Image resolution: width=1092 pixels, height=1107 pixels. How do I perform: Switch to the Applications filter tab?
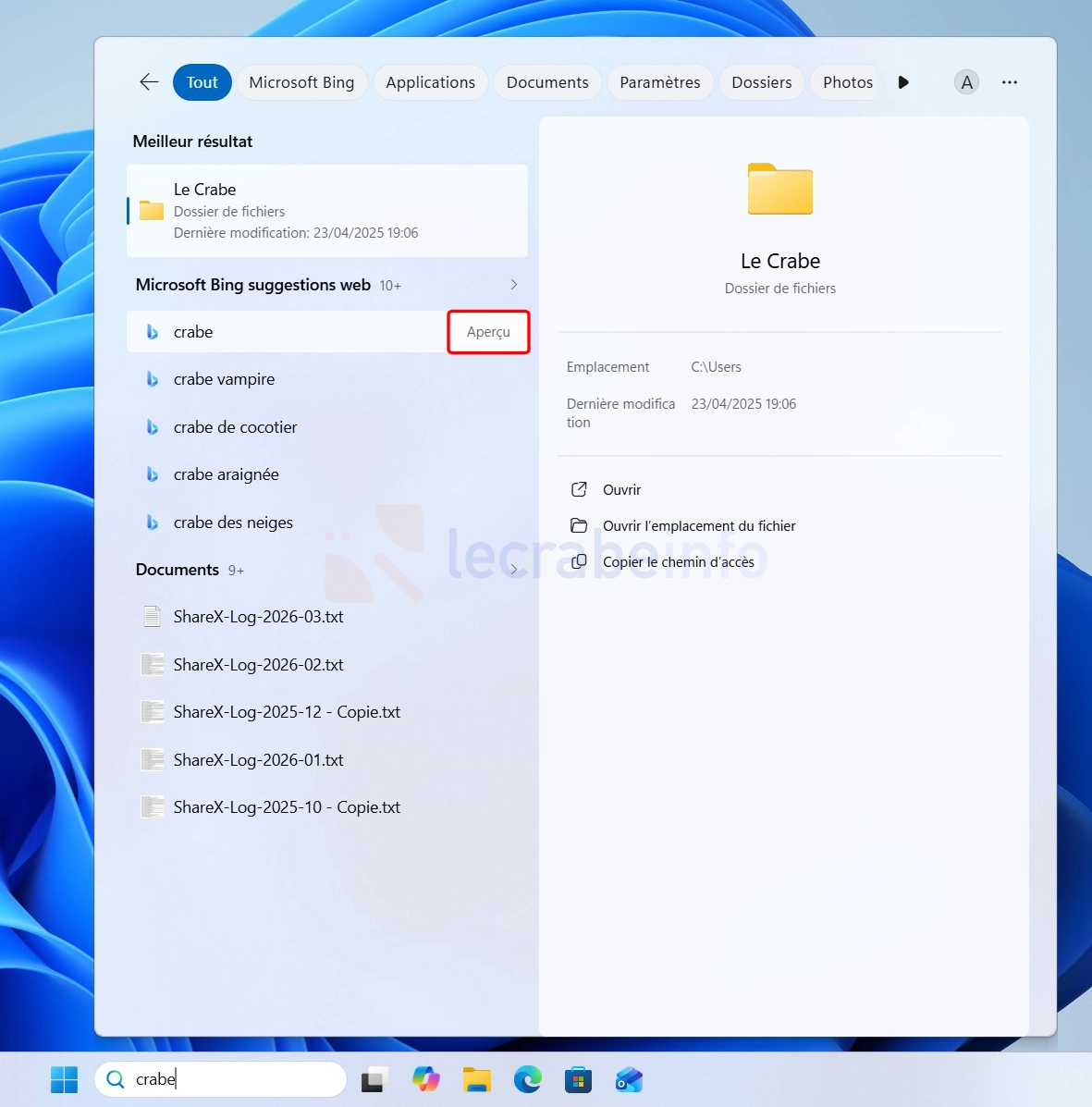point(430,82)
